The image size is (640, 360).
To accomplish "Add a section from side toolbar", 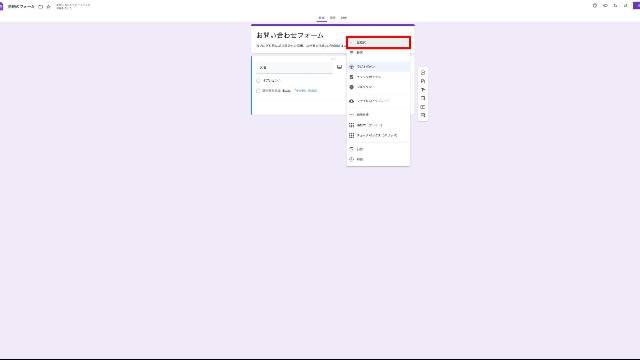I will point(423,116).
